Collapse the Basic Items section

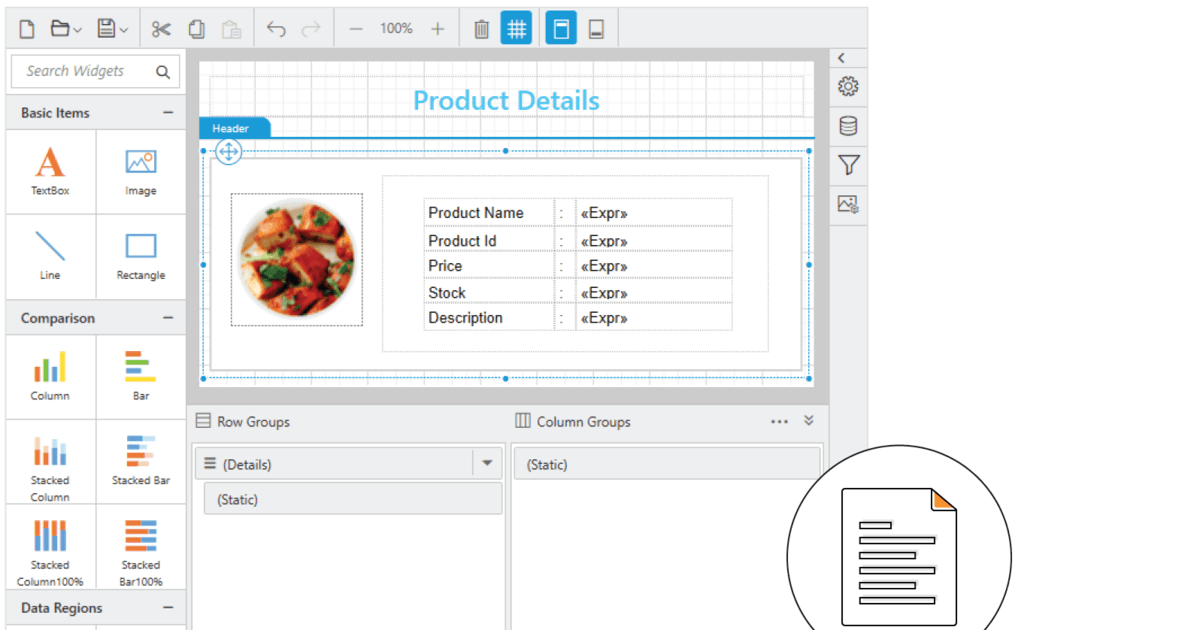pos(168,113)
